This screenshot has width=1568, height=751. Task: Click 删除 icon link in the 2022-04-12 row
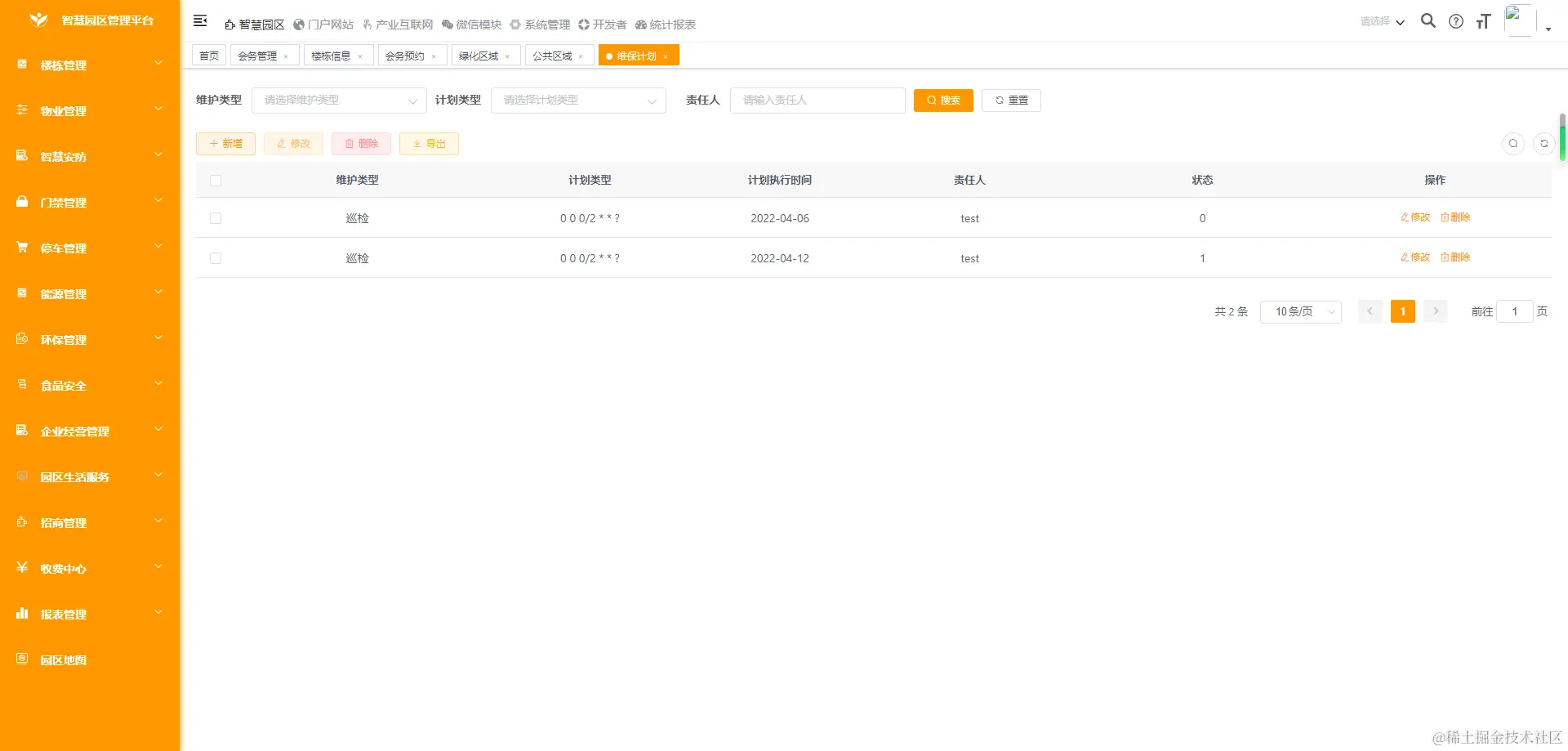point(1455,257)
